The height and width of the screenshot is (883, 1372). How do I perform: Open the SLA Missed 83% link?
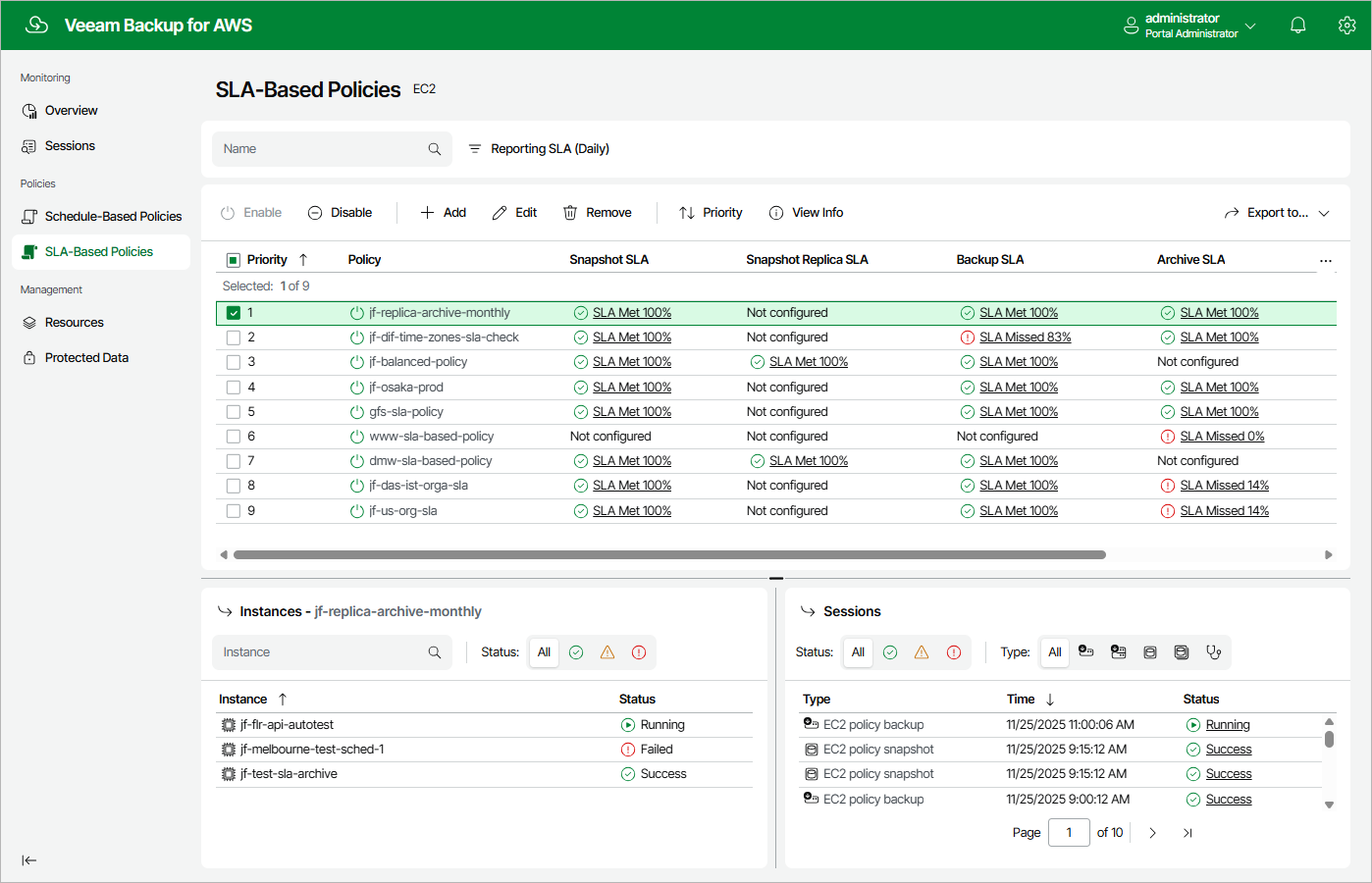tap(1026, 338)
